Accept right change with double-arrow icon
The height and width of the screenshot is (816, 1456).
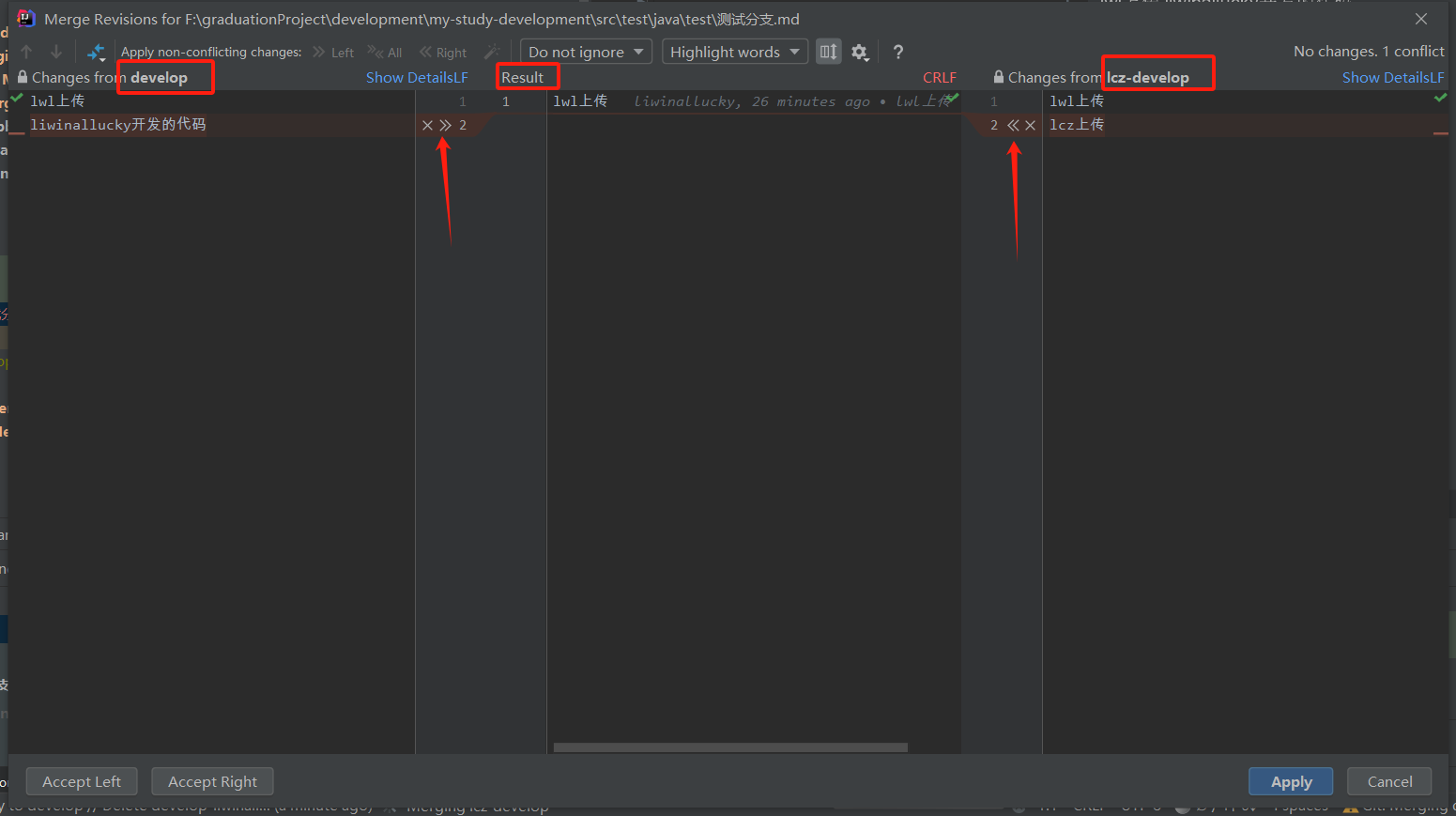[x=1013, y=125]
